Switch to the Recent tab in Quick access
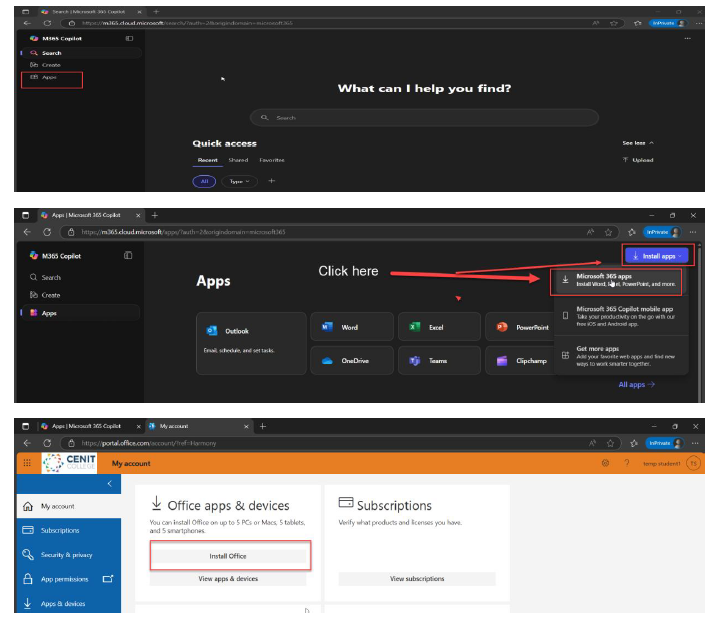This screenshot has height=631, width=711. (x=207, y=160)
